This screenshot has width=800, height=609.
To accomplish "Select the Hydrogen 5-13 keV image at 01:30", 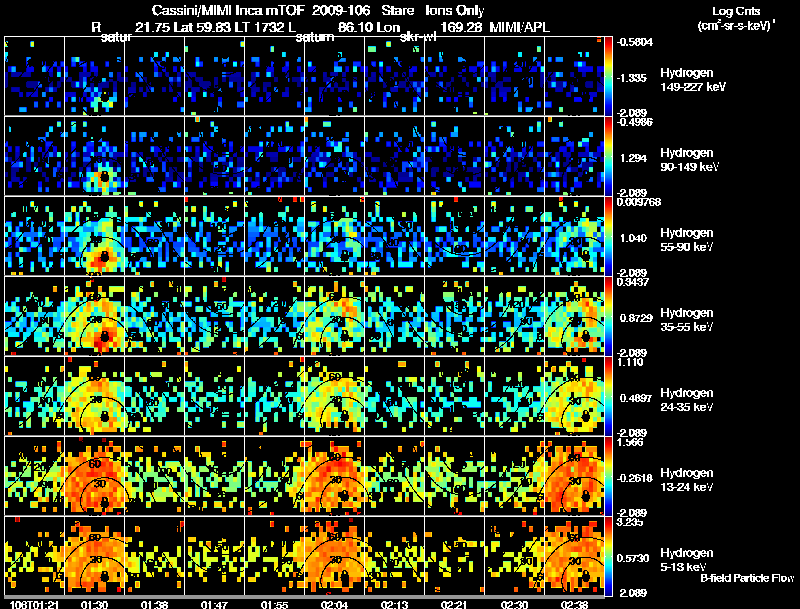I will pos(95,556).
